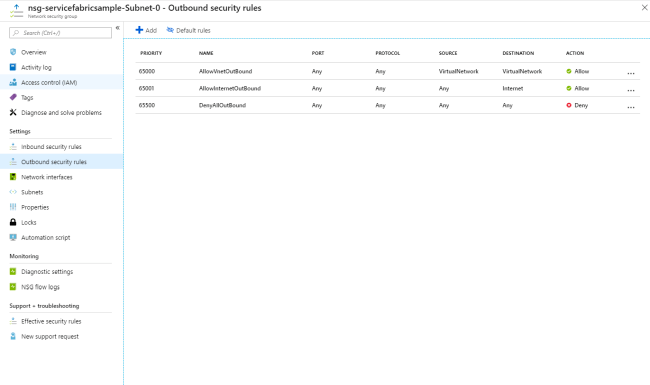
Task: Click the Properties bars icon
Action: 13,207
